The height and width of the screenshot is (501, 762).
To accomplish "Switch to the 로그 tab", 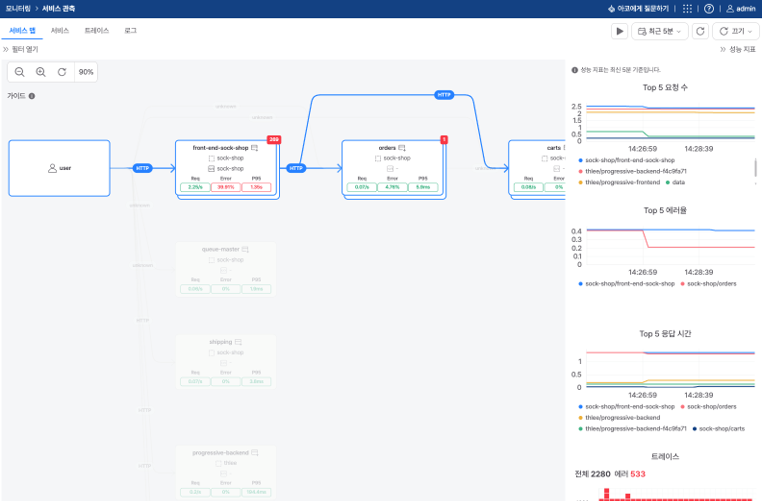I will coord(130,30).
